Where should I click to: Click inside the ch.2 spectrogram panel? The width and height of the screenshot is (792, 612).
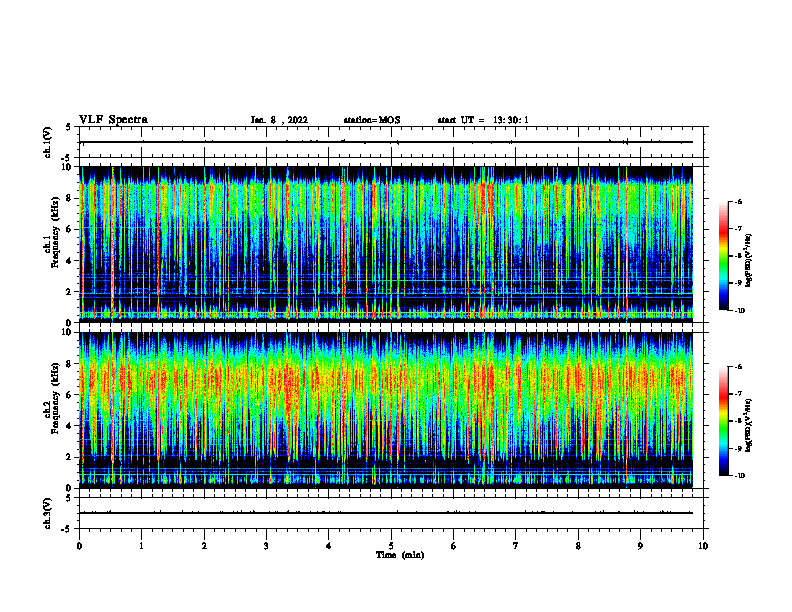click(386, 410)
